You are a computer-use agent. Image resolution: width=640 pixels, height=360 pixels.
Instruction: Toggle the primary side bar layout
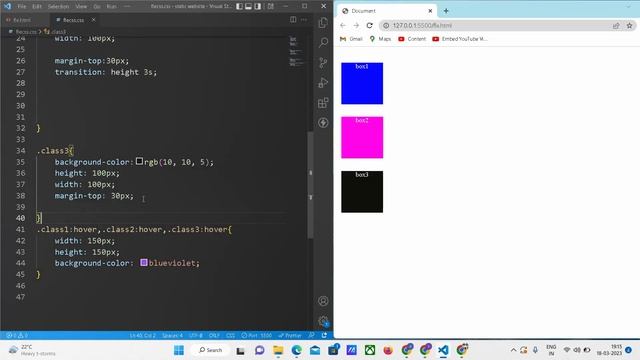tap(240, 6)
